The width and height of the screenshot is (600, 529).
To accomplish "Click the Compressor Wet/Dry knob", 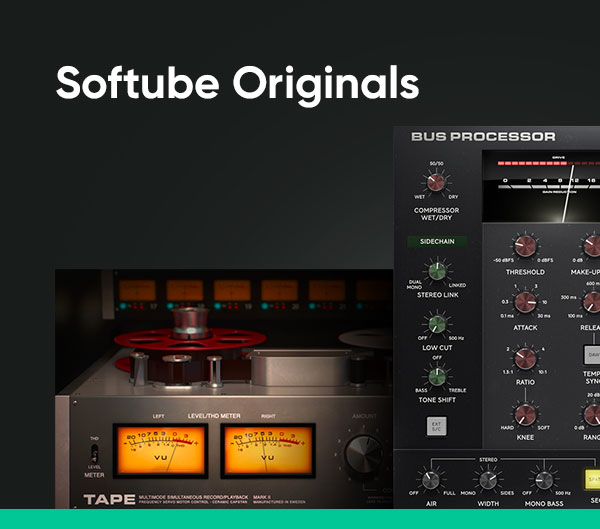I will 436,182.
